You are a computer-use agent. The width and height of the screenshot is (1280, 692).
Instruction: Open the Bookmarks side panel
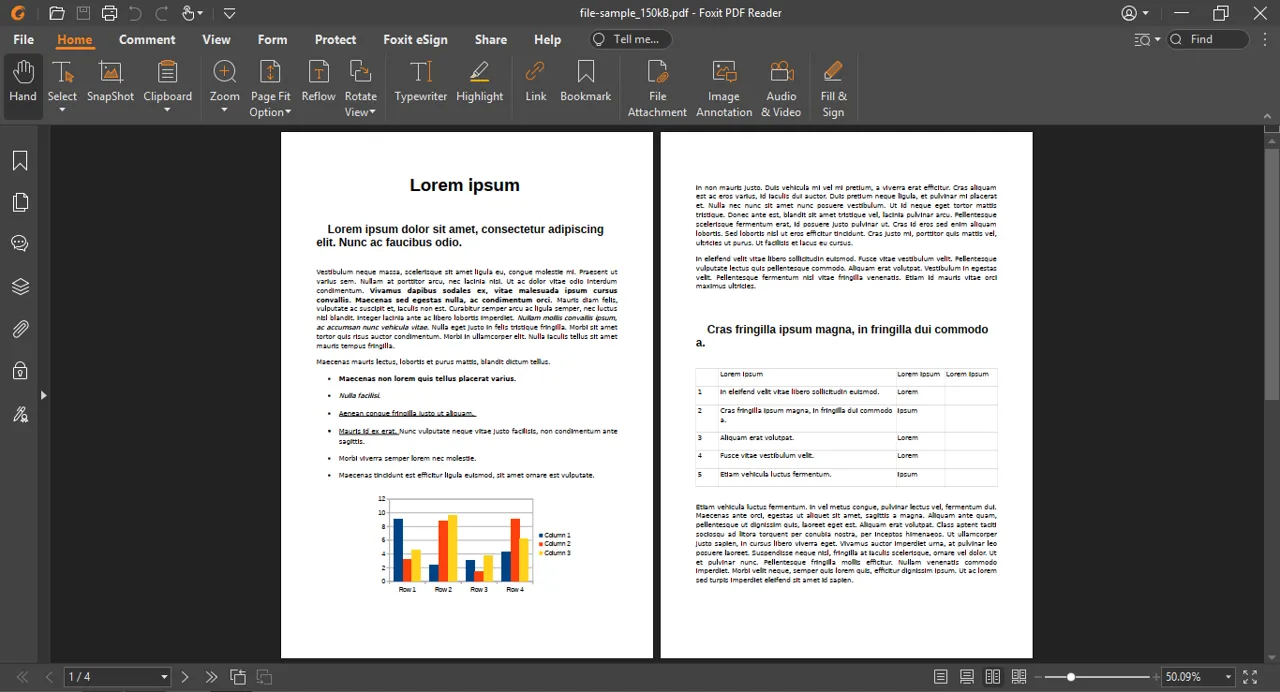20,161
